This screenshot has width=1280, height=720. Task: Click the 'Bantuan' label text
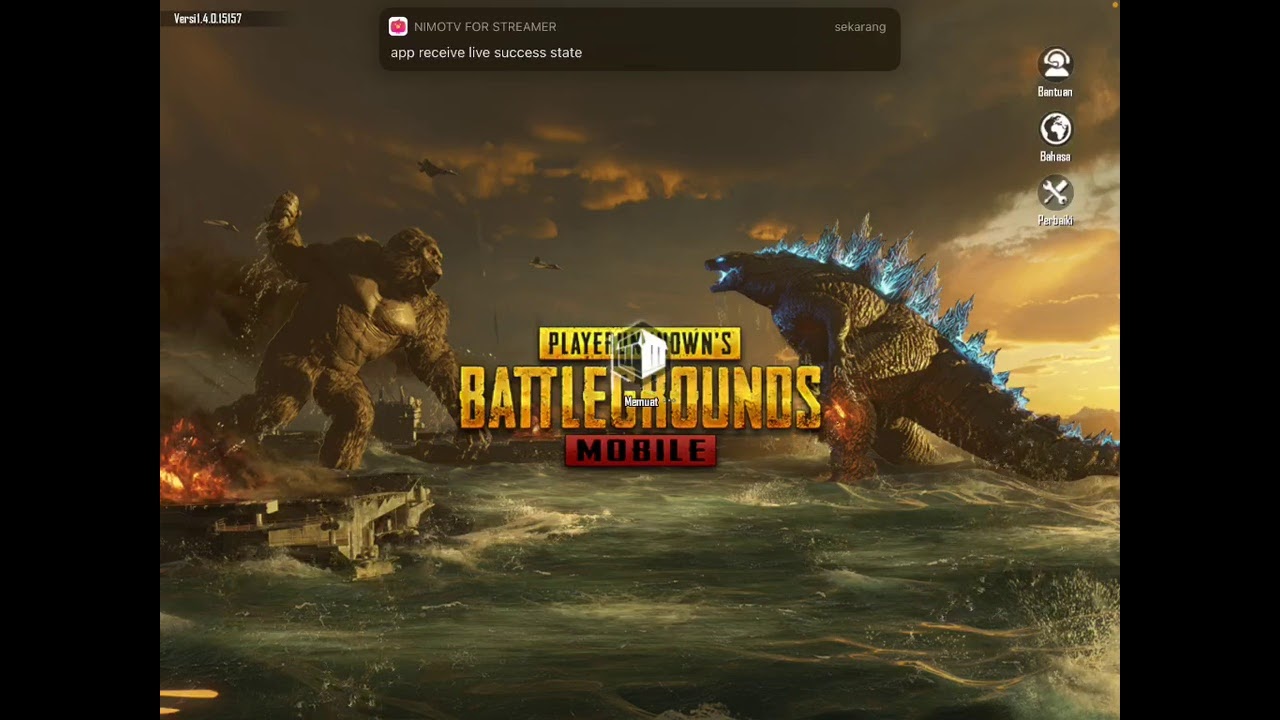(1055, 92)
